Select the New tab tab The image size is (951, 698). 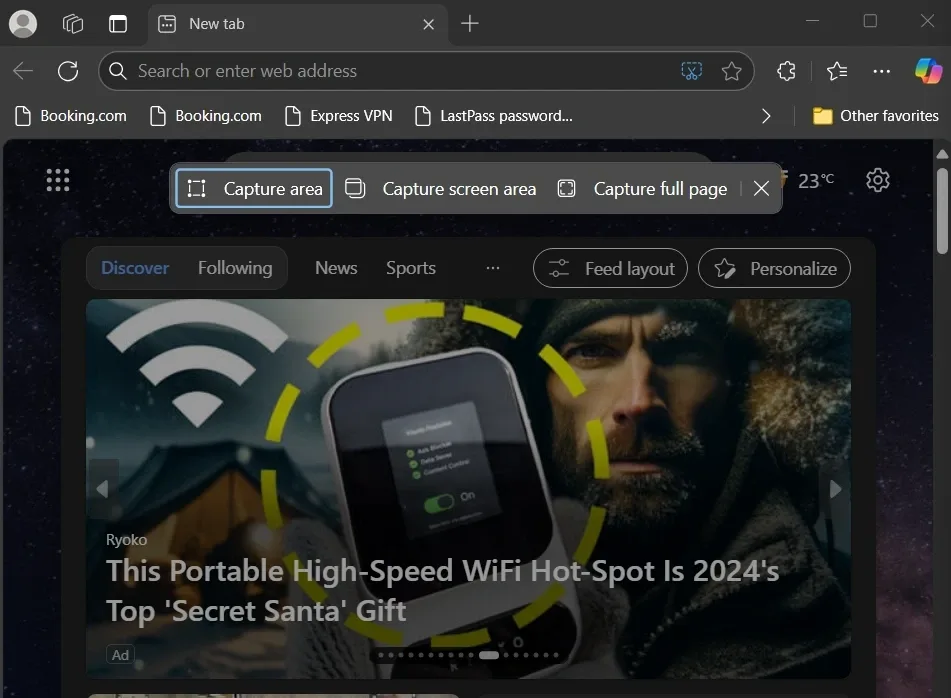tap(297, 24)
